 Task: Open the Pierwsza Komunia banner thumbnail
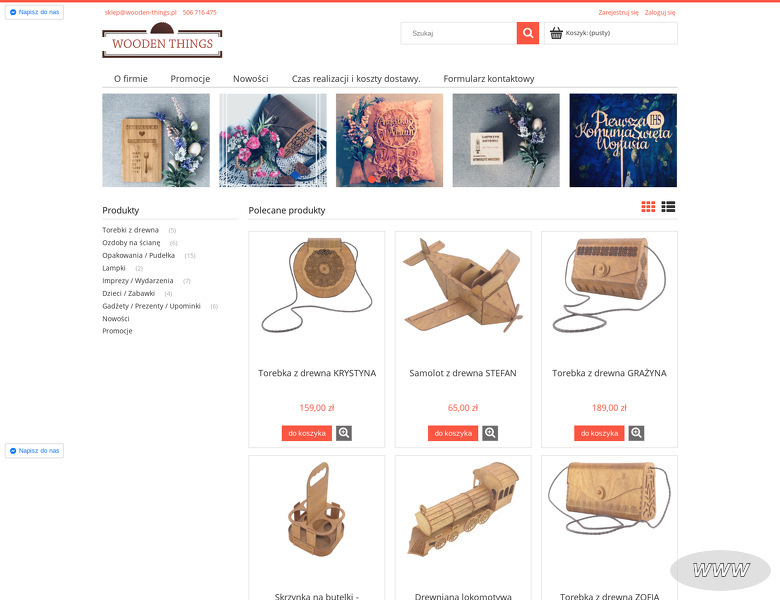pyautogui.click(x=623, y=140)
